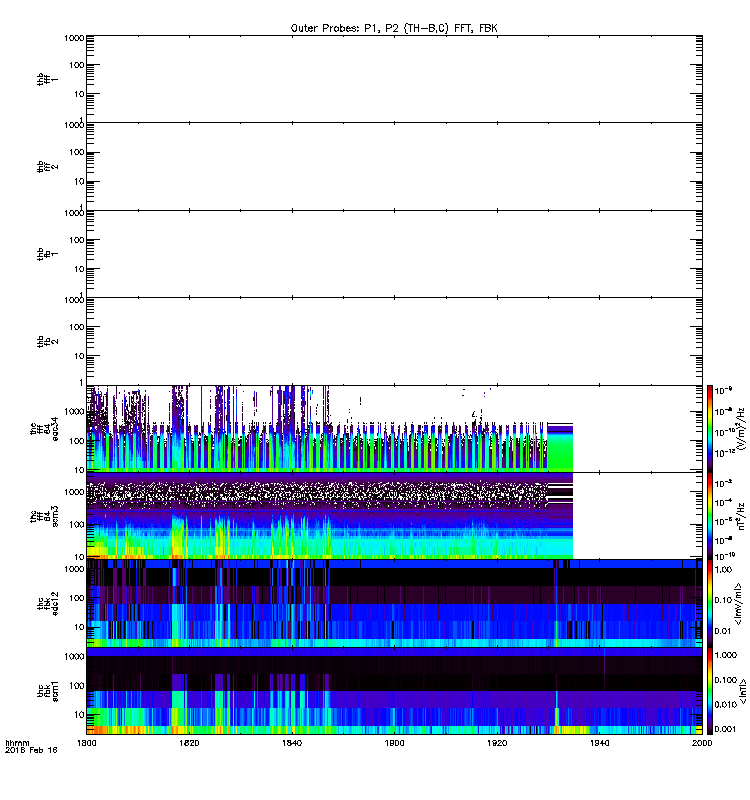Click the 'hhmm' time format label
The height and width of the screenshot is (800, 750).
click(x=17, y=743)
